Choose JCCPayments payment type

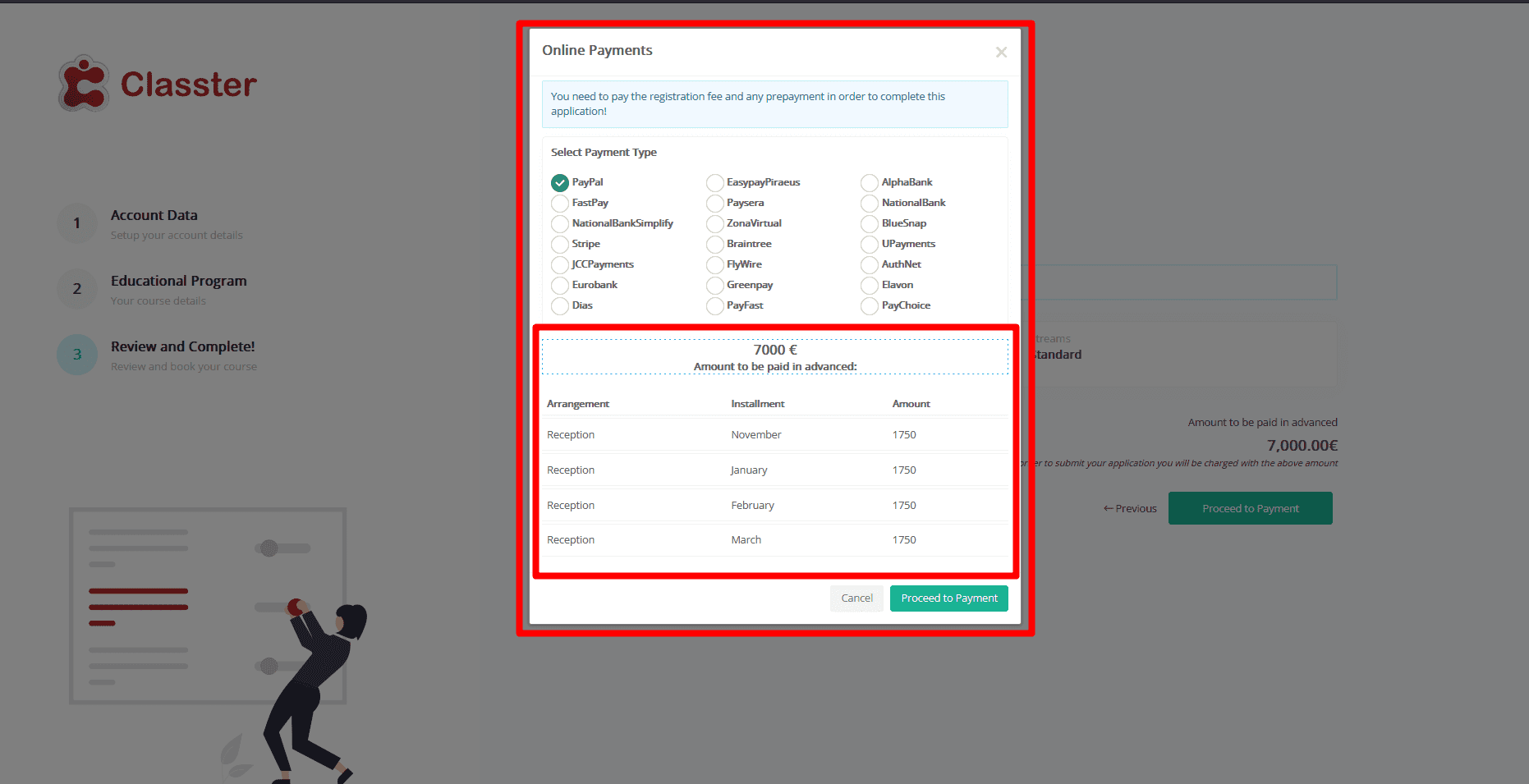coord(560,264)
